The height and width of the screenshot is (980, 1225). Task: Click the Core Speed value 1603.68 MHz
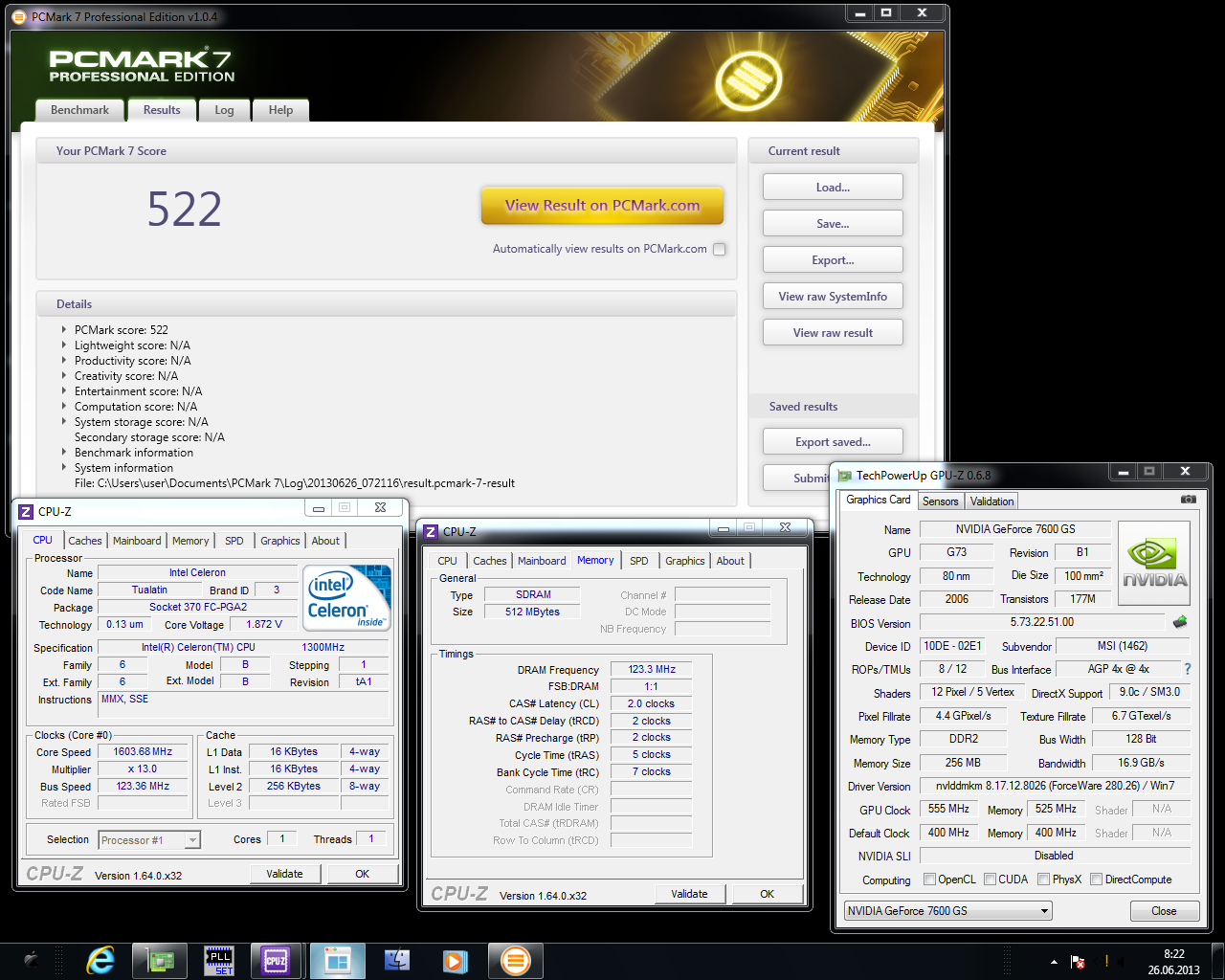click(143, 752)
